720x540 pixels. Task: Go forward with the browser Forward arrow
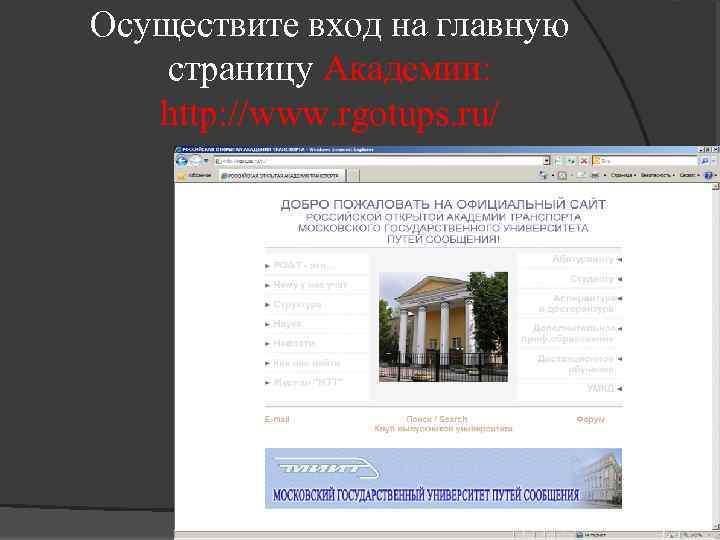pyautogui.click(x=195, y=161)
